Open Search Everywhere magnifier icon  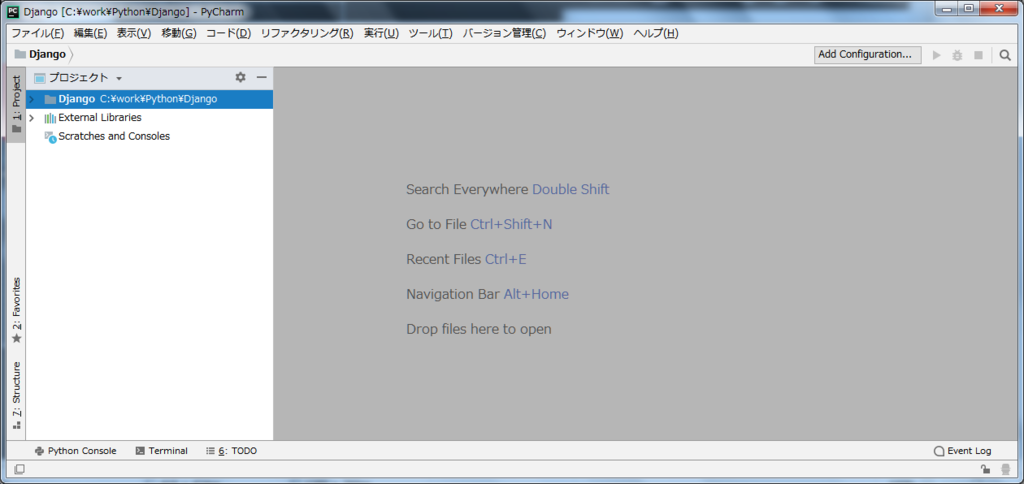pos(1005,56)
